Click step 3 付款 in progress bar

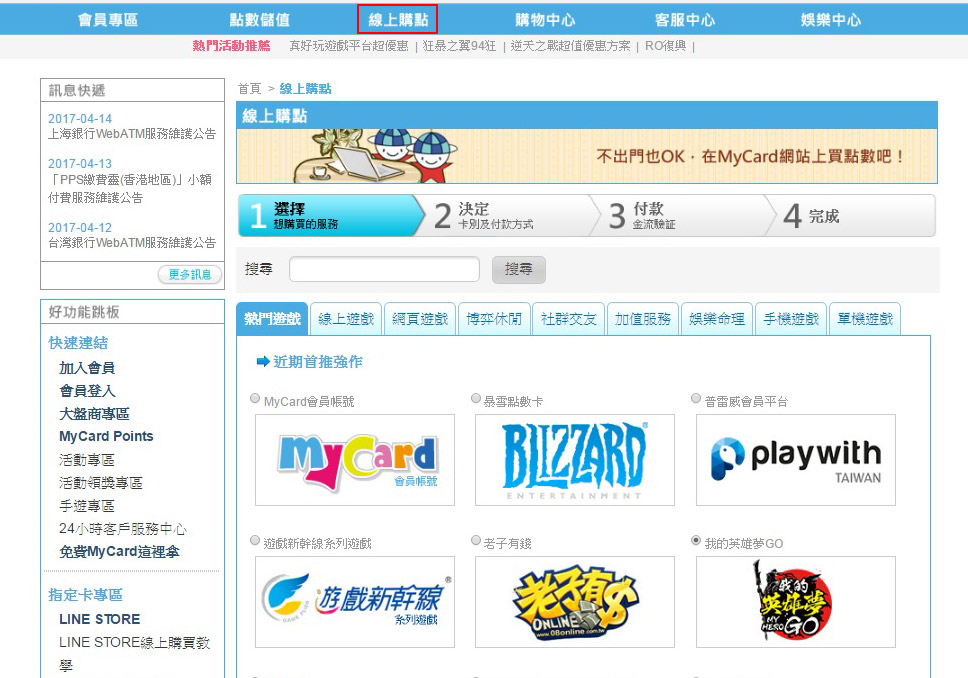[x=682, y=216]
